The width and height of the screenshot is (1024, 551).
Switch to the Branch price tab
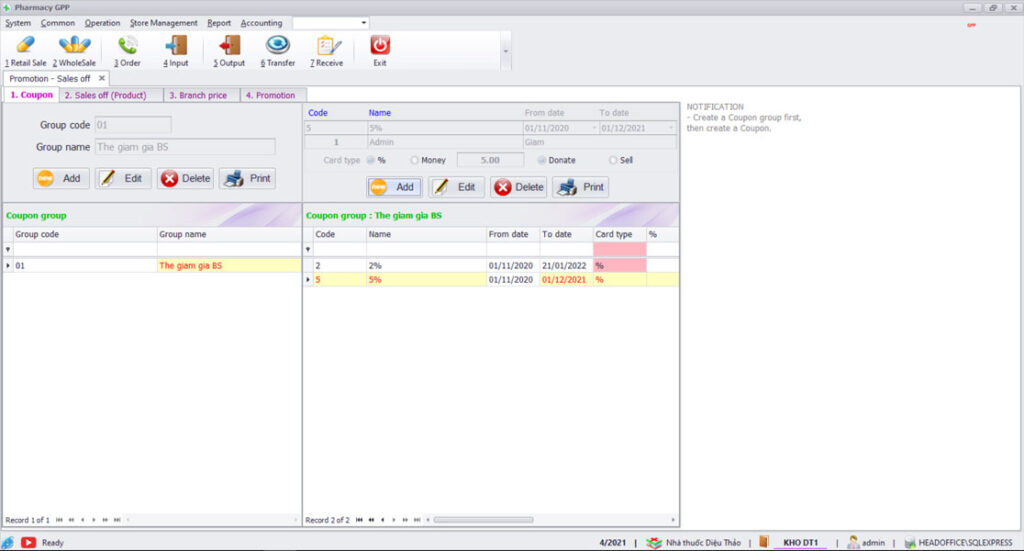[x=197, y=95]
